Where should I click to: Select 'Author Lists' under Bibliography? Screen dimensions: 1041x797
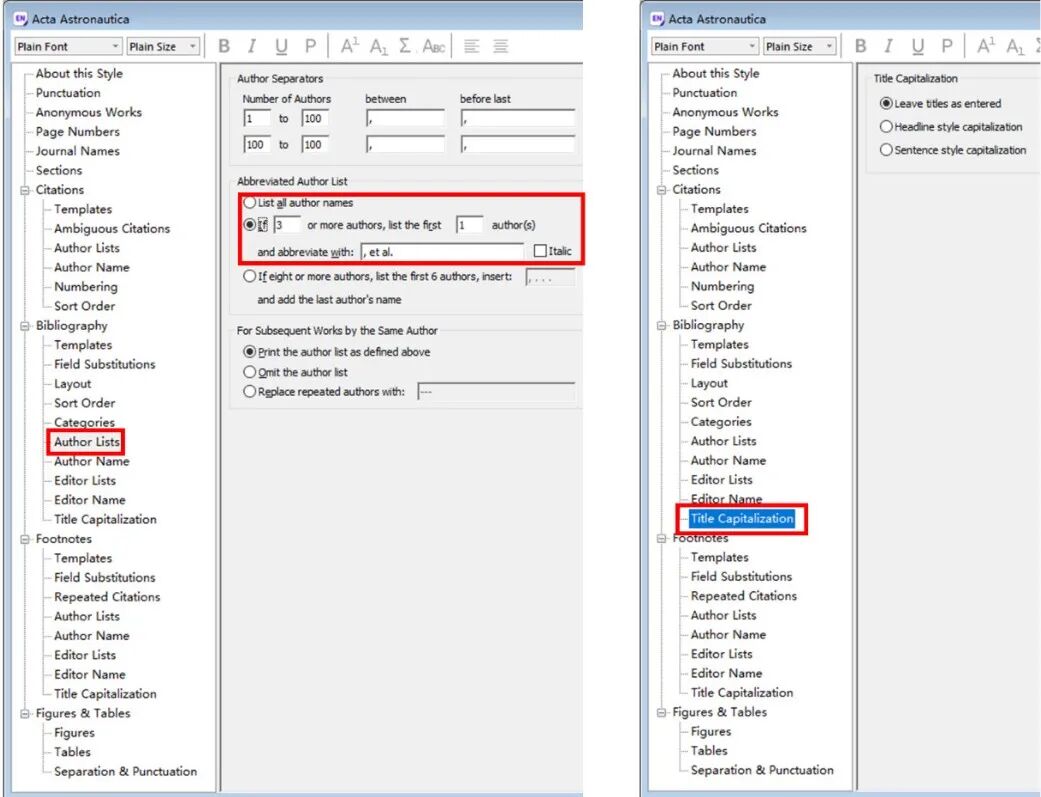[85, 441]
